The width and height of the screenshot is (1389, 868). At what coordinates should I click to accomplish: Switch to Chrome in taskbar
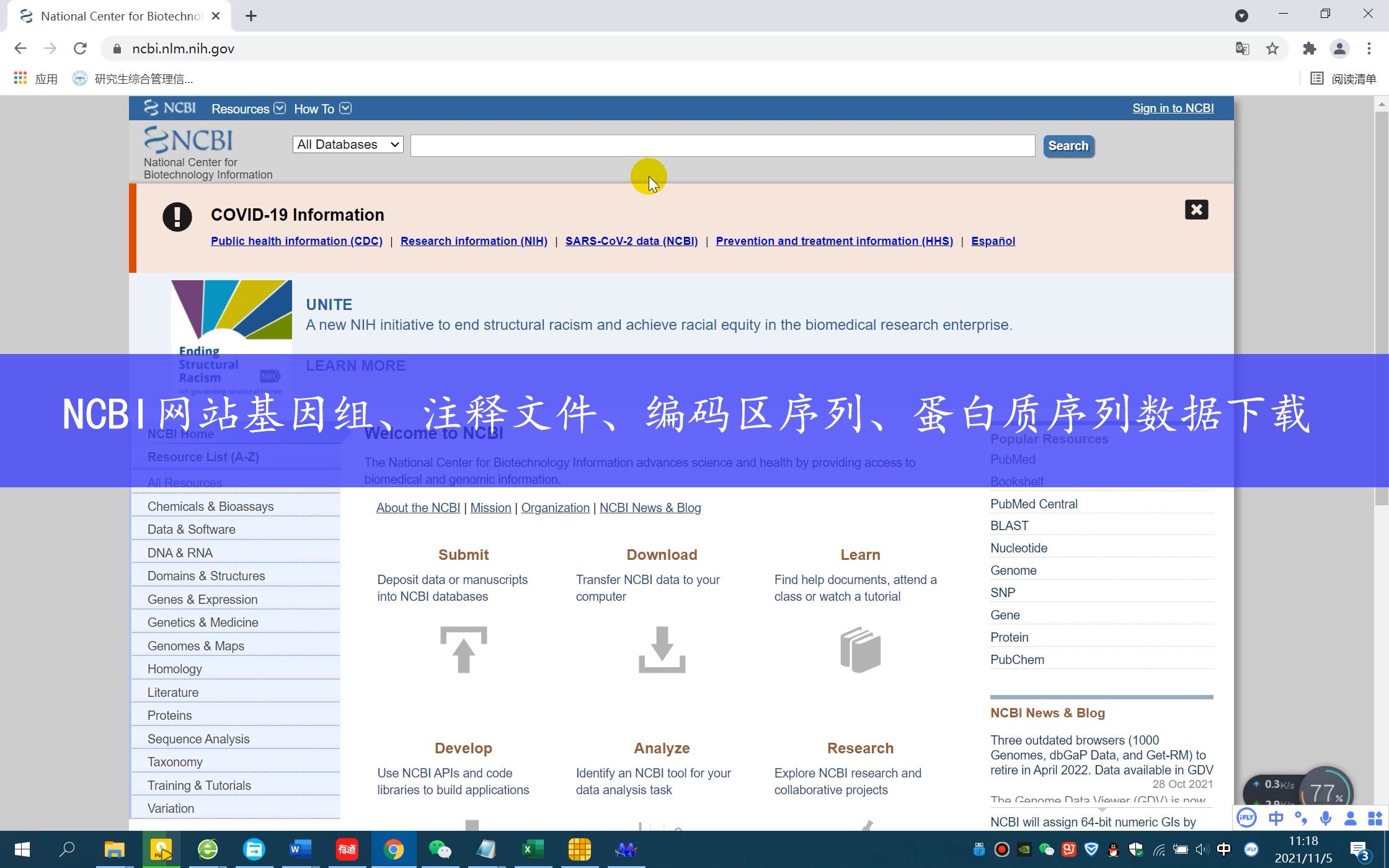[x=394, y=849]
